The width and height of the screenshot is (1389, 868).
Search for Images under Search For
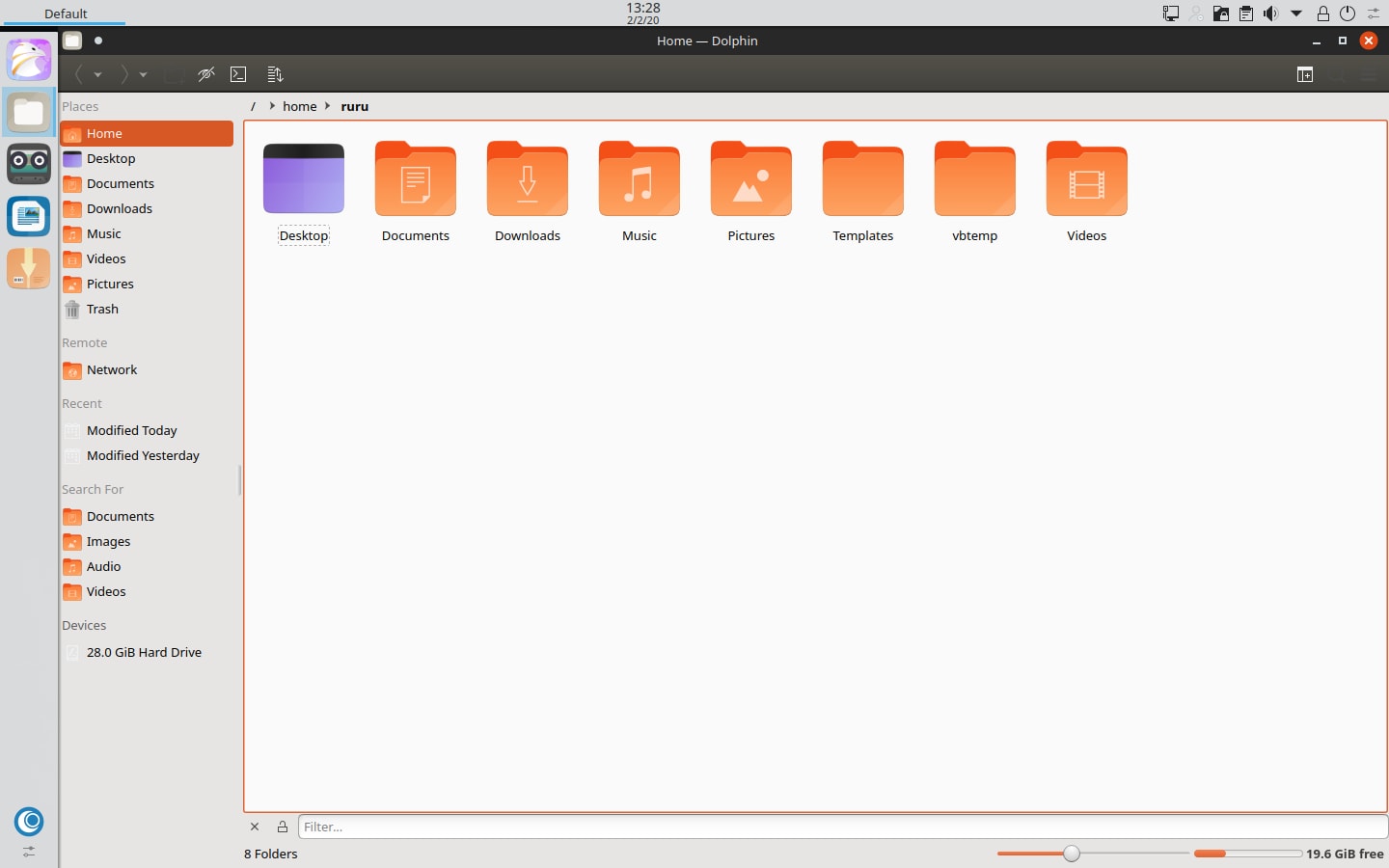pyautogui.click(x=147, y=541)
